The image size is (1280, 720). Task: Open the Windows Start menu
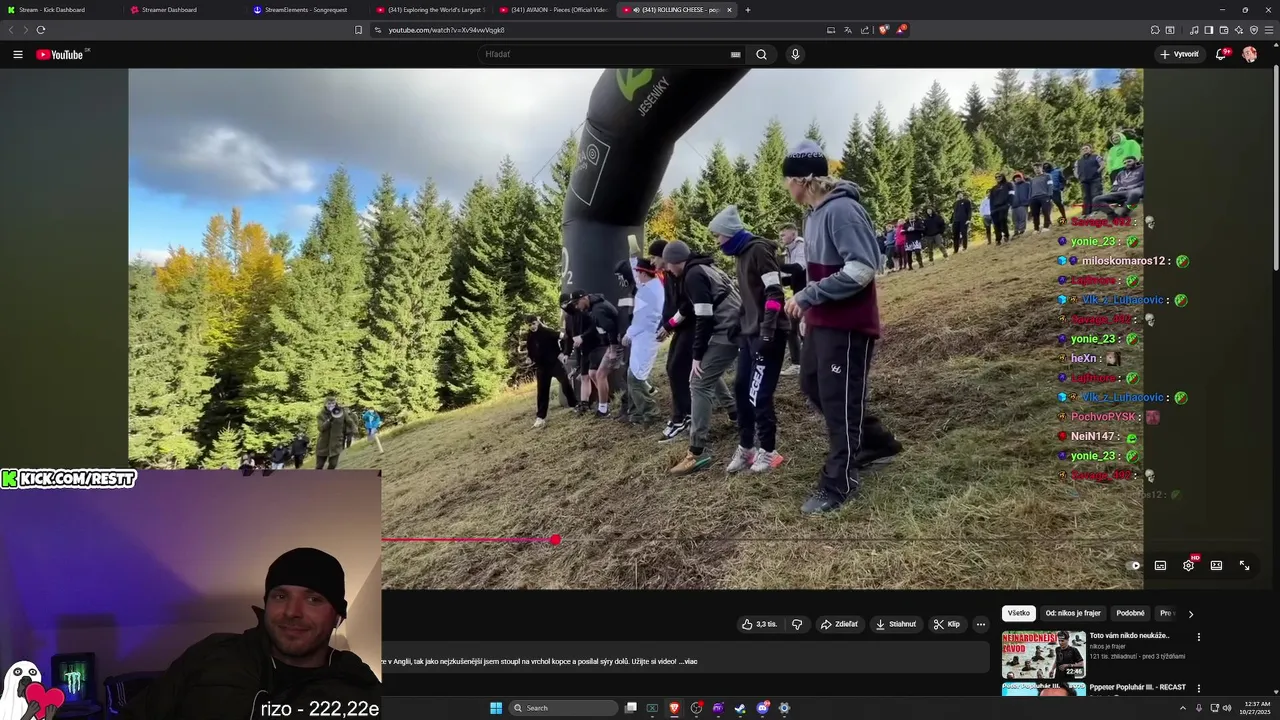click(496, 708)
